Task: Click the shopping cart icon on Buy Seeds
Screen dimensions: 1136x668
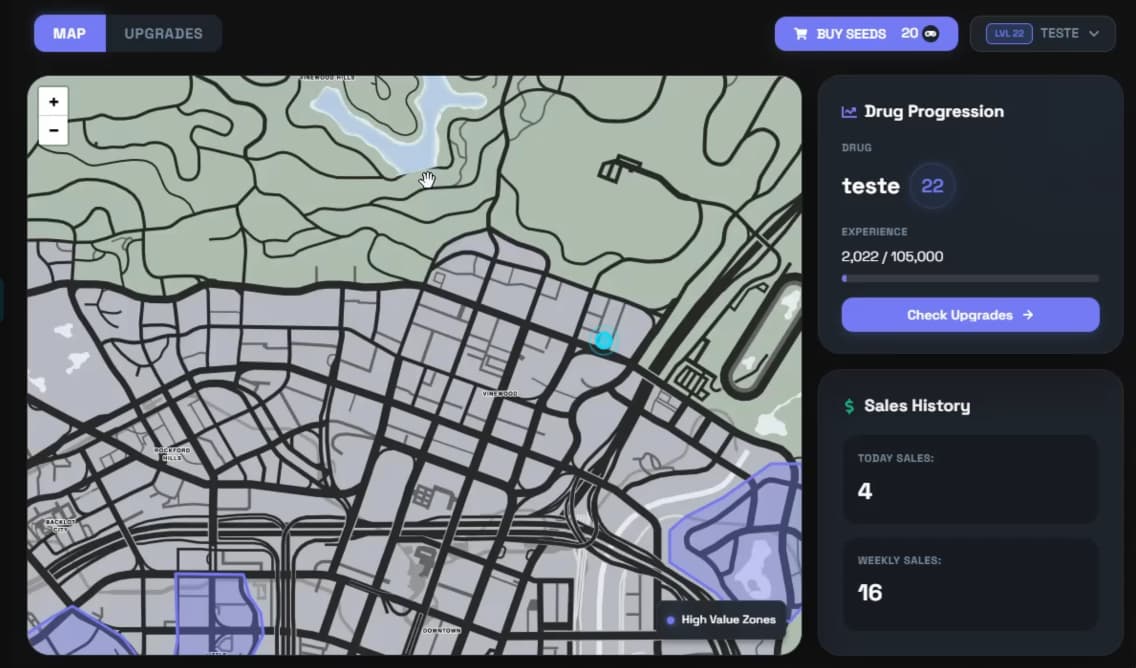Action: [x=800, y=33]
